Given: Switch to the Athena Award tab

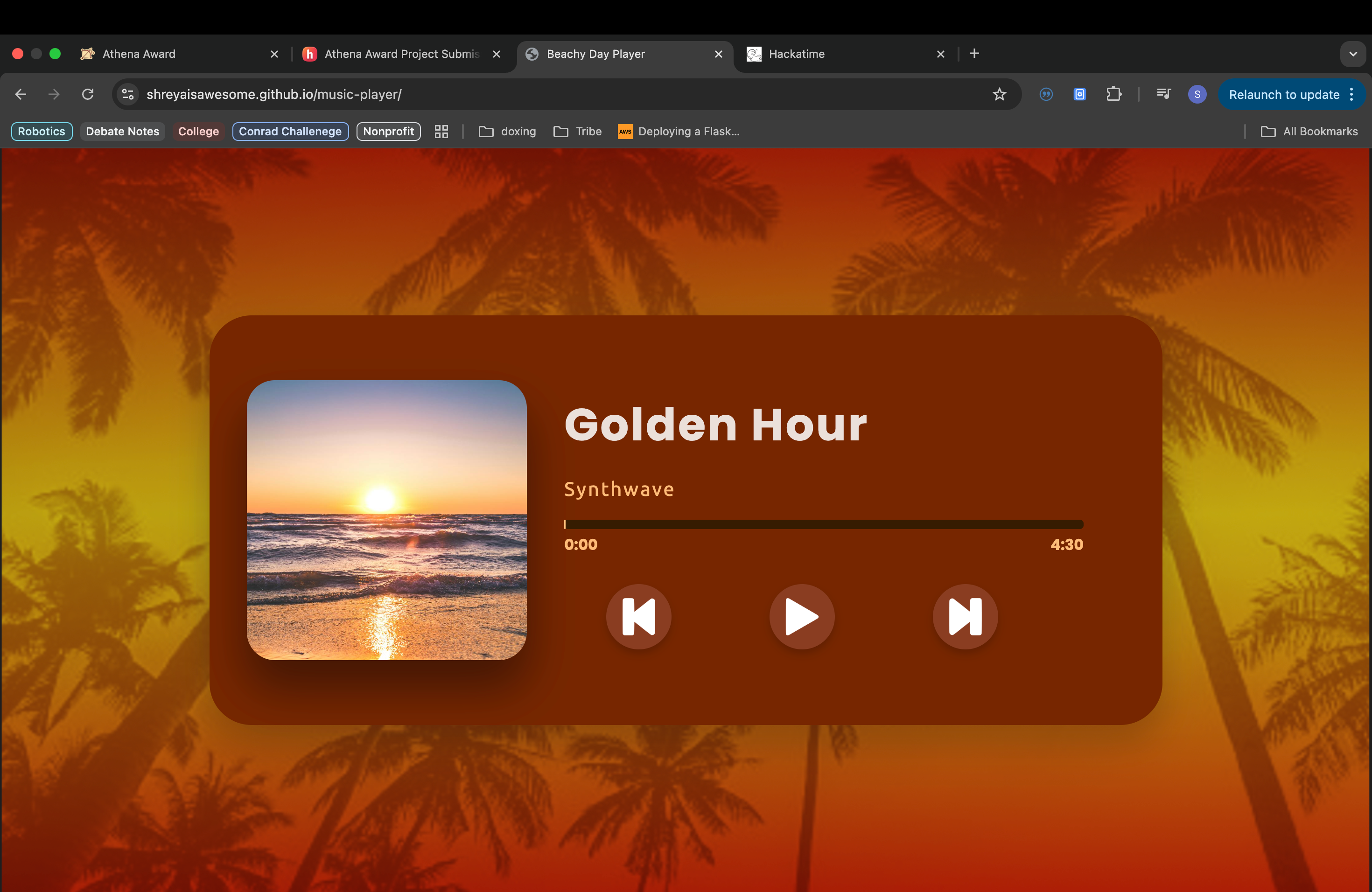Looking at the screenshot, I should pyautogui.click(x=138, y=54).
